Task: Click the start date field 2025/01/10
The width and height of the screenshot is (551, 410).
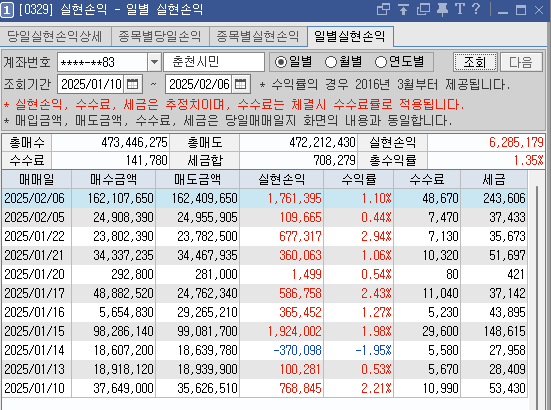Action: pos(91,84)
